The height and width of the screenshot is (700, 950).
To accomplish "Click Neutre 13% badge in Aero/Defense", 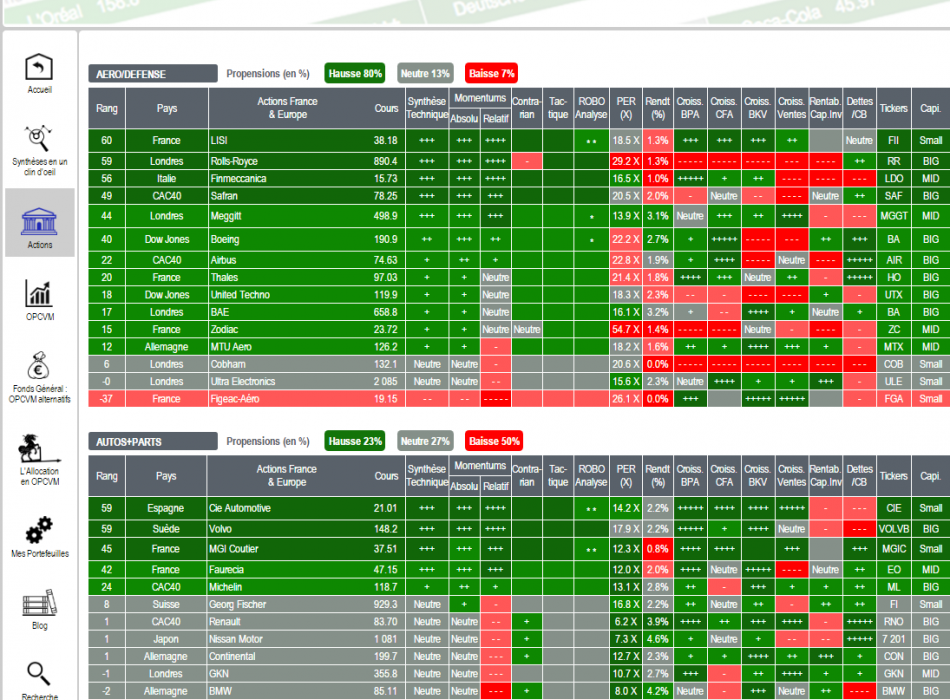I will pos(425,73).
